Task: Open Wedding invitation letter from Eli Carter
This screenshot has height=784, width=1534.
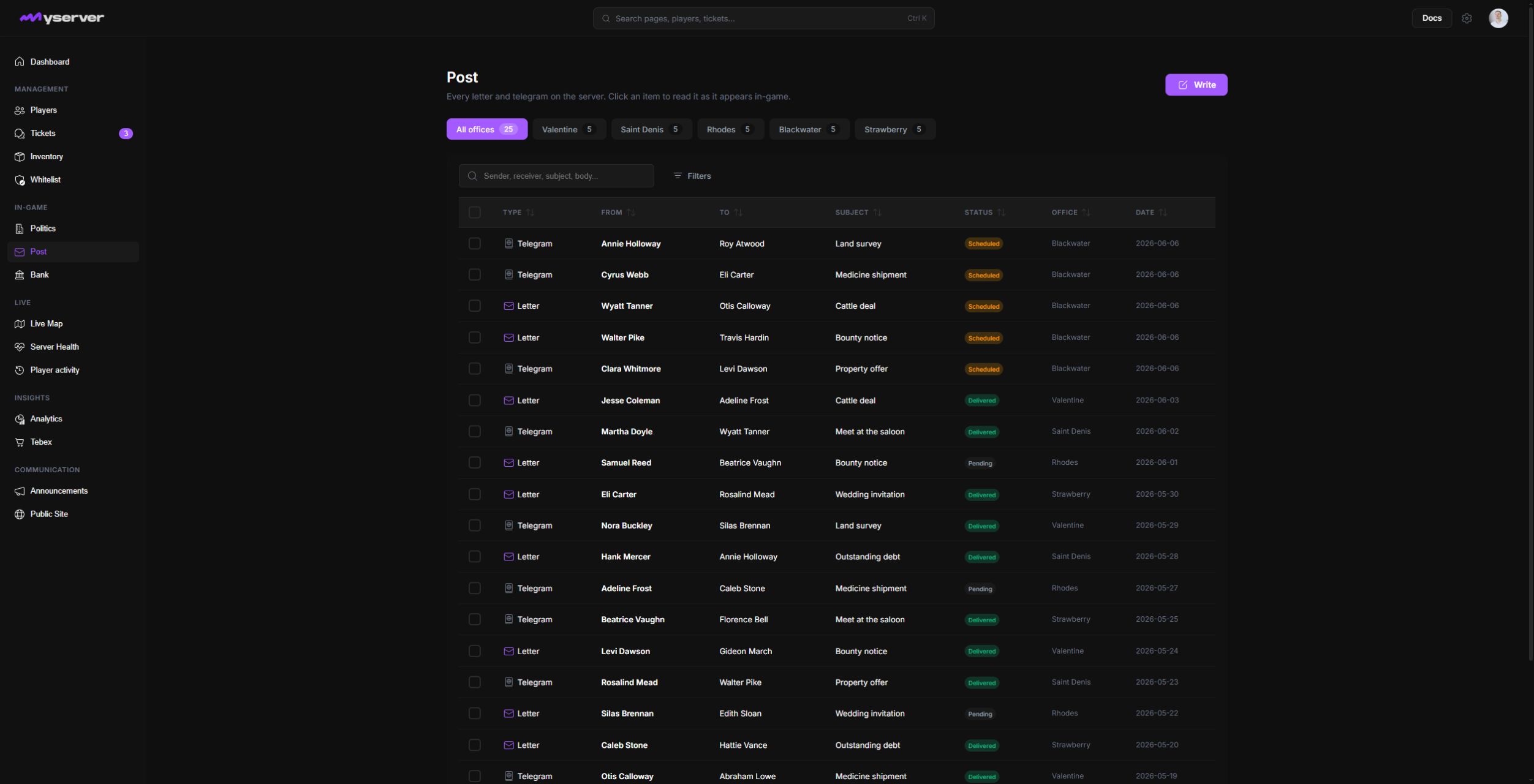Action: pyautogui.click(x=837, y=494)
